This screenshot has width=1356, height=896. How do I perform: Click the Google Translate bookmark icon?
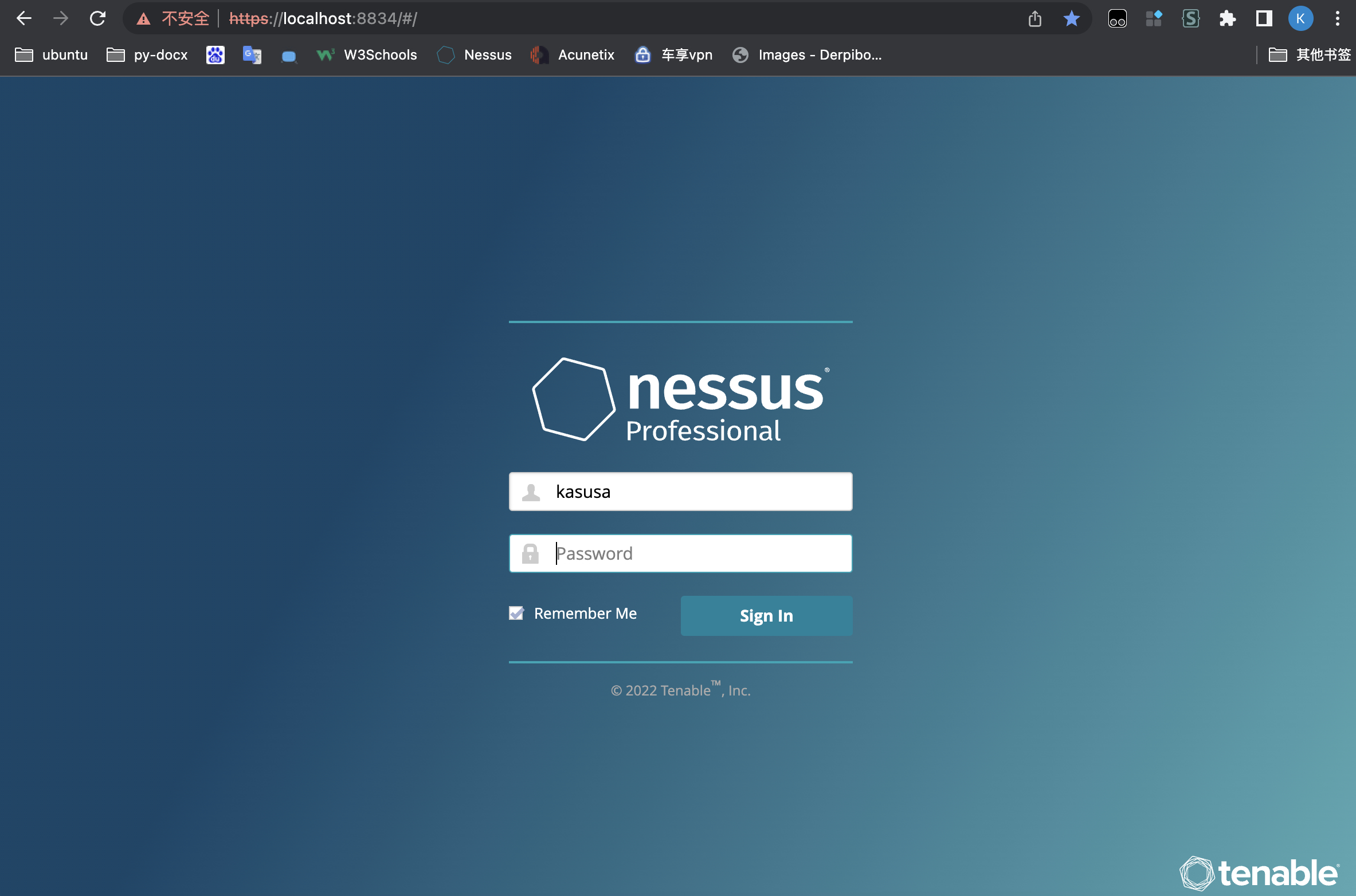point(252,54)
